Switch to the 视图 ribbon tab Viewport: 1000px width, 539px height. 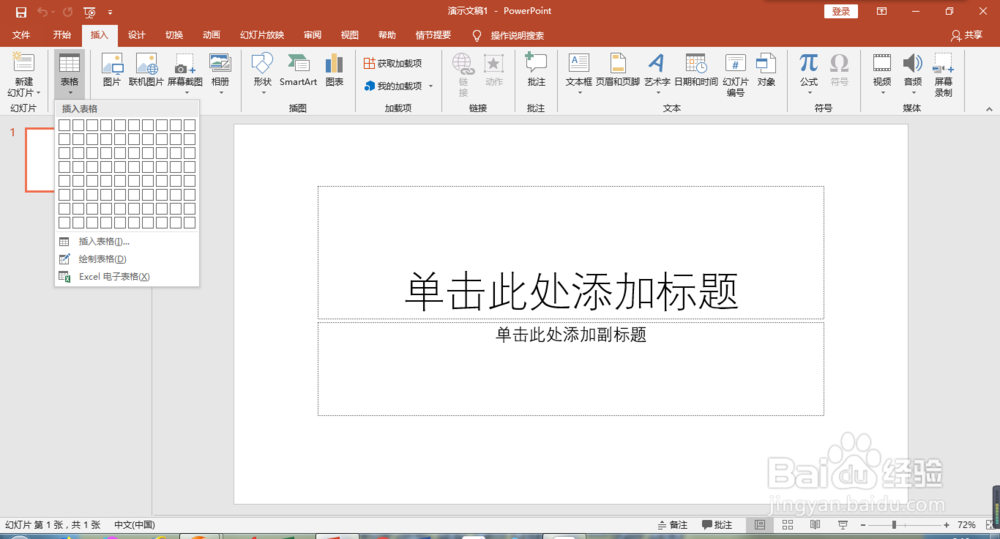point(349,35)
